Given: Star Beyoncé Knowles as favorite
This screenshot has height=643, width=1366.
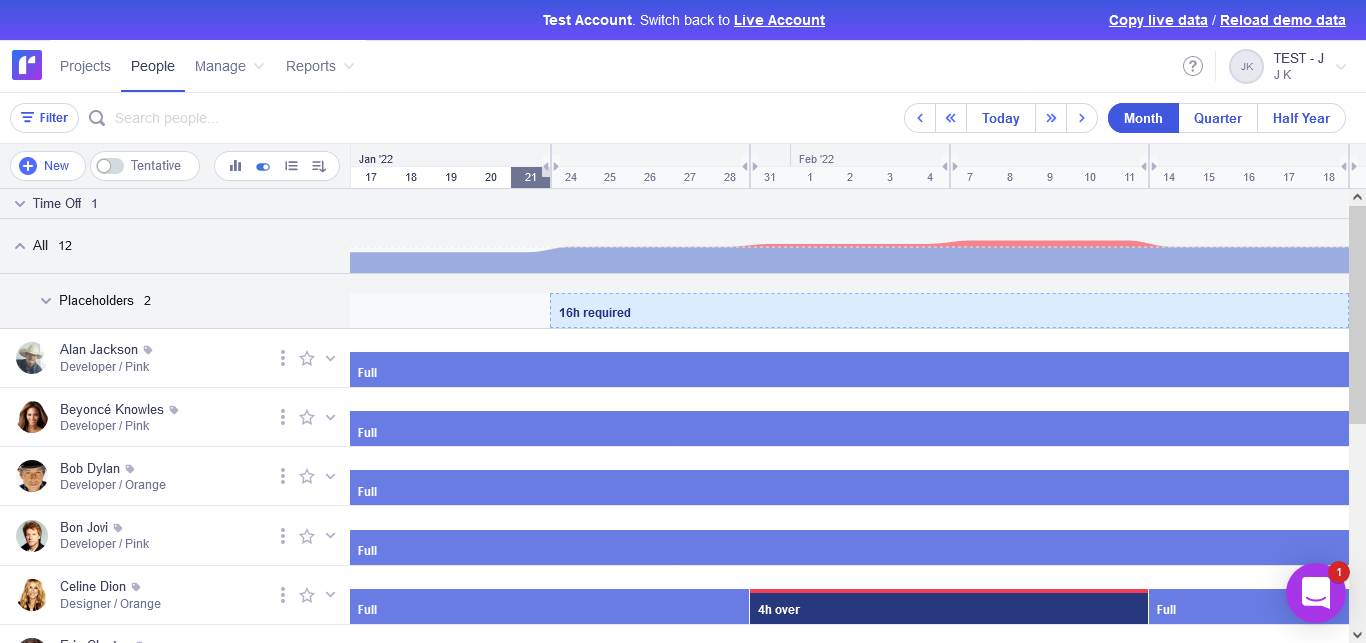Looking at the screenshot, I should coord(307,417).
